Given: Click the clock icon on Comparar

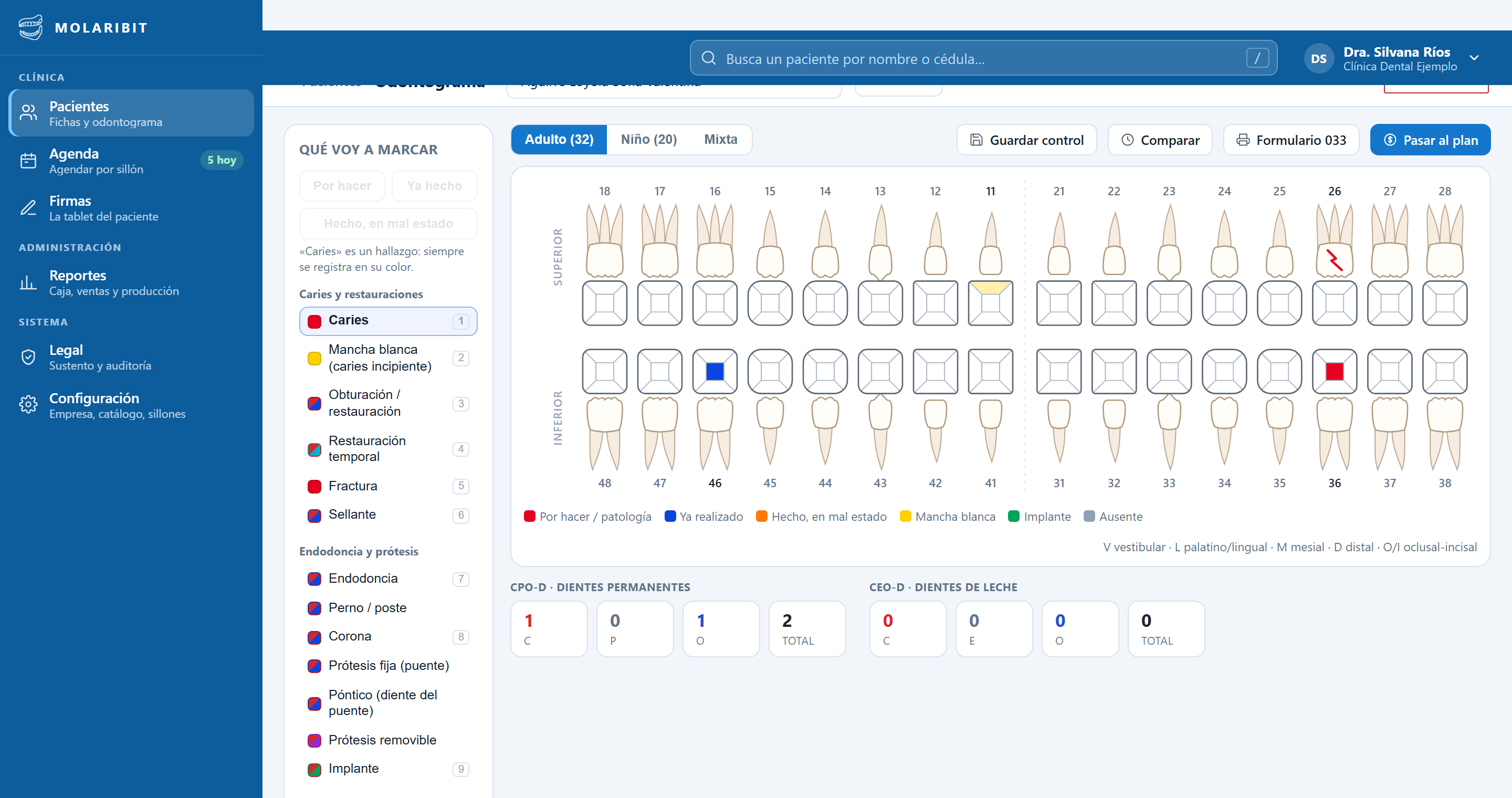Looking at the screenshot, I should (1127, 140).
